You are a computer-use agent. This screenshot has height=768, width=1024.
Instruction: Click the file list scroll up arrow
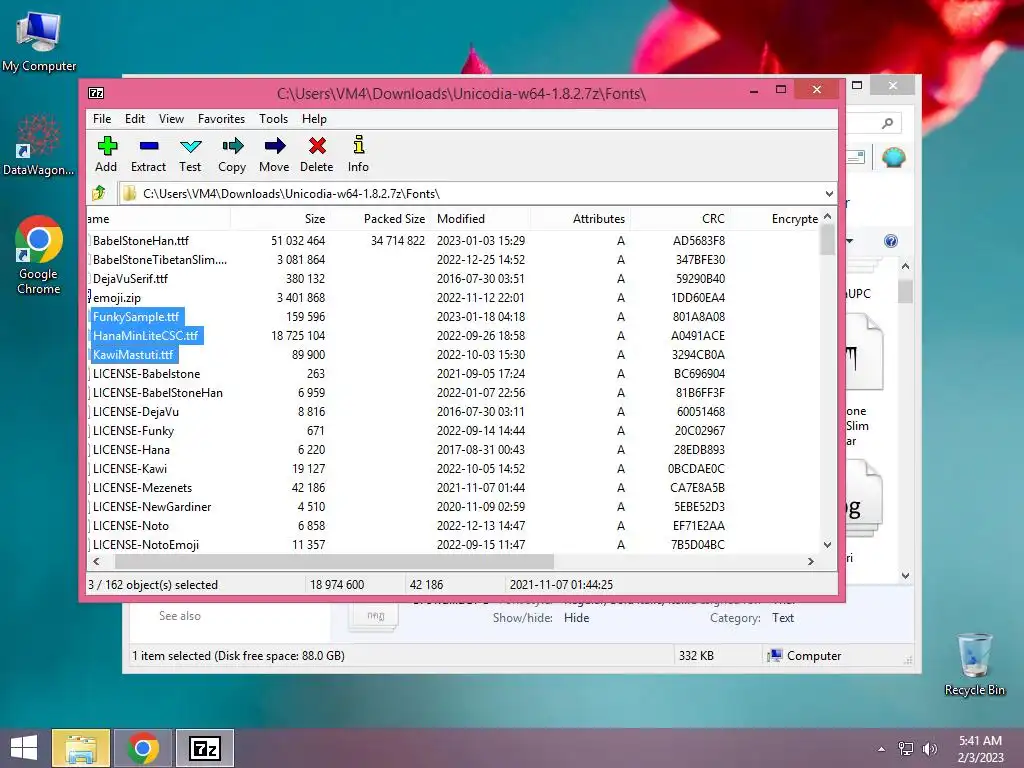(827, 216)
